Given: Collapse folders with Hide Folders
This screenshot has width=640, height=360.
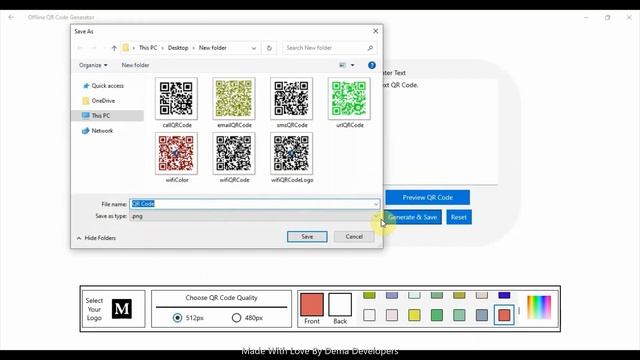Looking at the screenshot, I should click(x=96, y=238).
